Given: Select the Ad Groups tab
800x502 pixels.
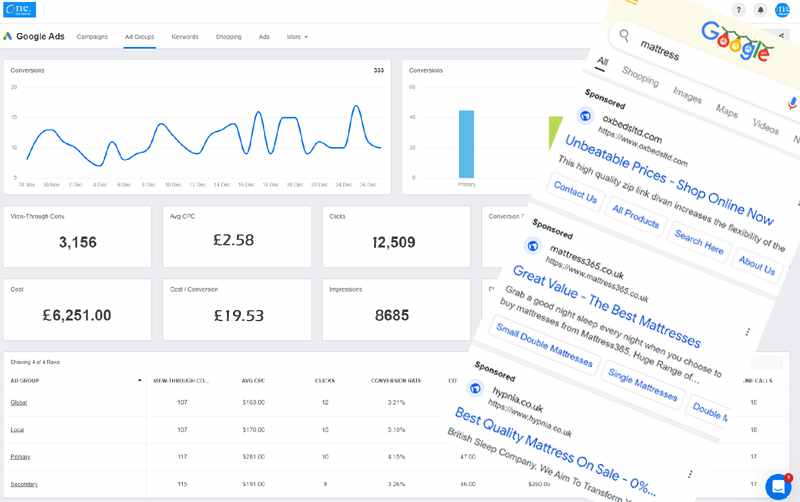Looking at the screenshot, I should tap(139, 37).
